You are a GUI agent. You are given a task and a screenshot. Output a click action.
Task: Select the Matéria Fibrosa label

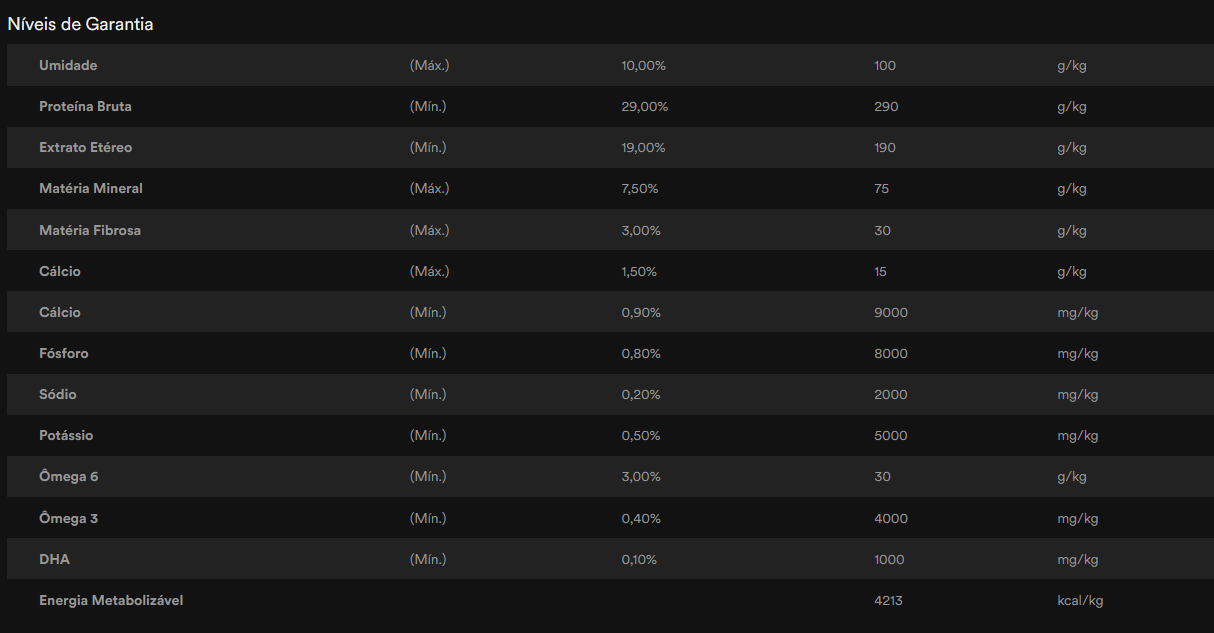[90, 230]
